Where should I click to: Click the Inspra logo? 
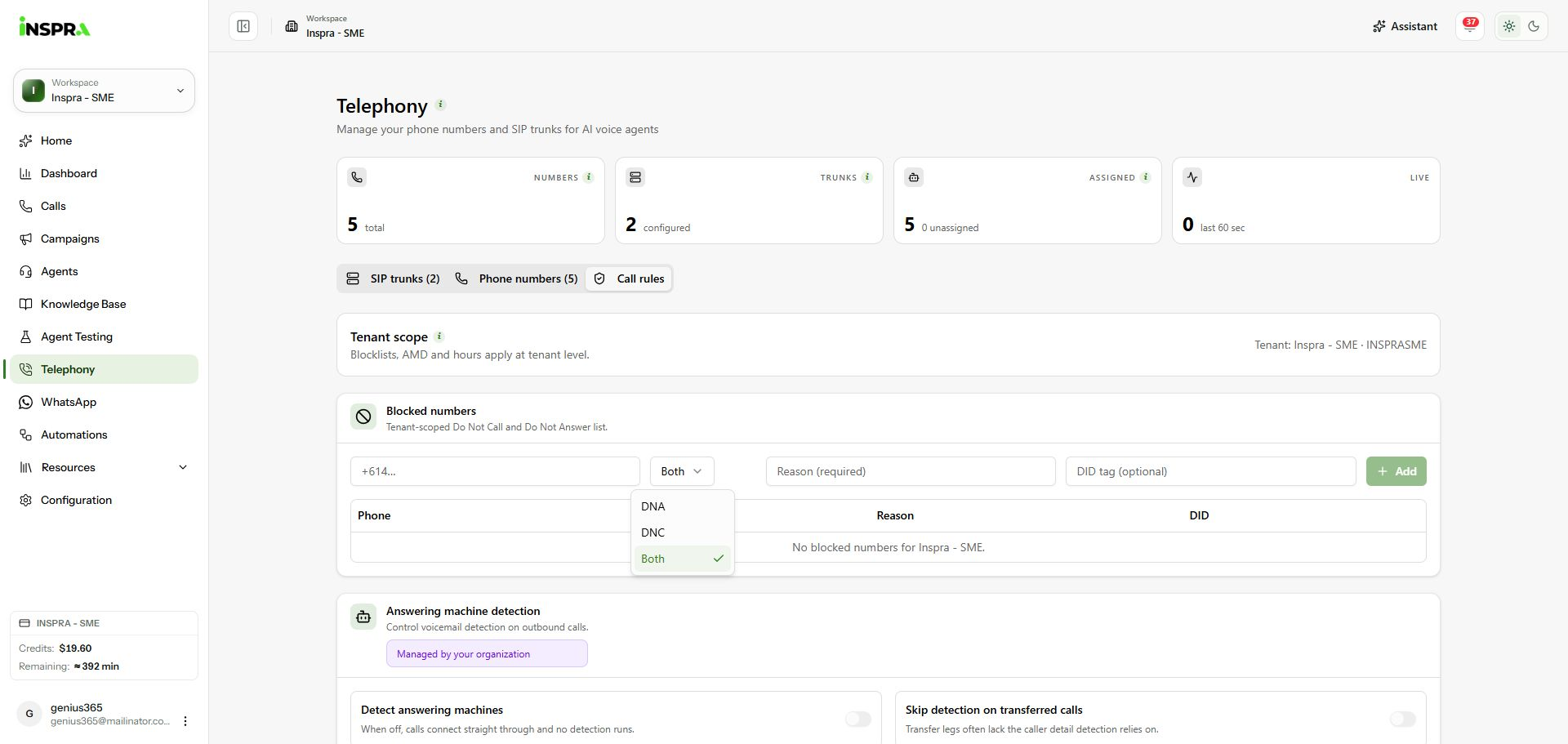point(55,27)
